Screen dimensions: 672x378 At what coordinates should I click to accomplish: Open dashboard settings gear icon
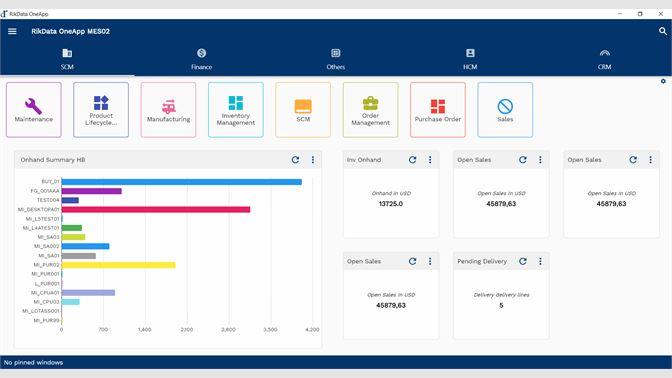pos(663,81)
